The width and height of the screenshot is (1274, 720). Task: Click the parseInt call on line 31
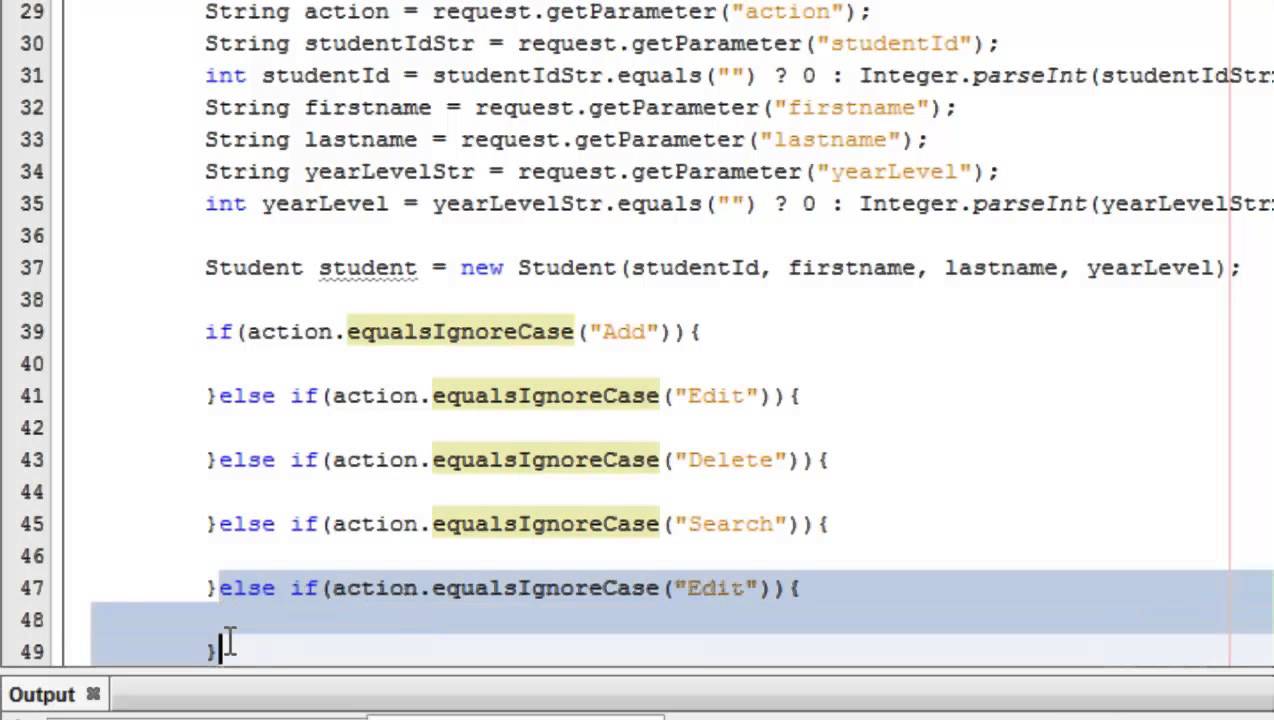1029,76
